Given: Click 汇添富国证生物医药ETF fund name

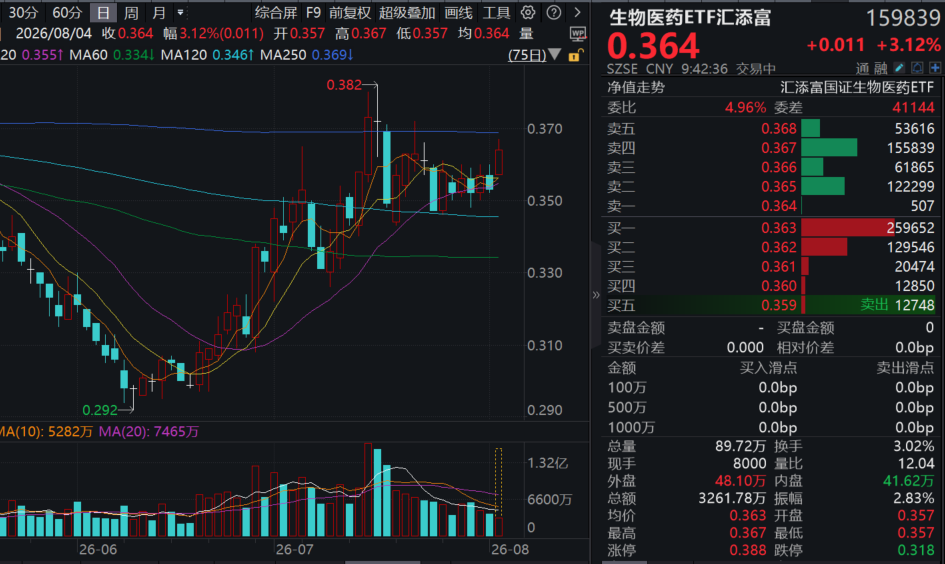Looking at the screenshot, I should pyautogui.click(x=856, y=87).
